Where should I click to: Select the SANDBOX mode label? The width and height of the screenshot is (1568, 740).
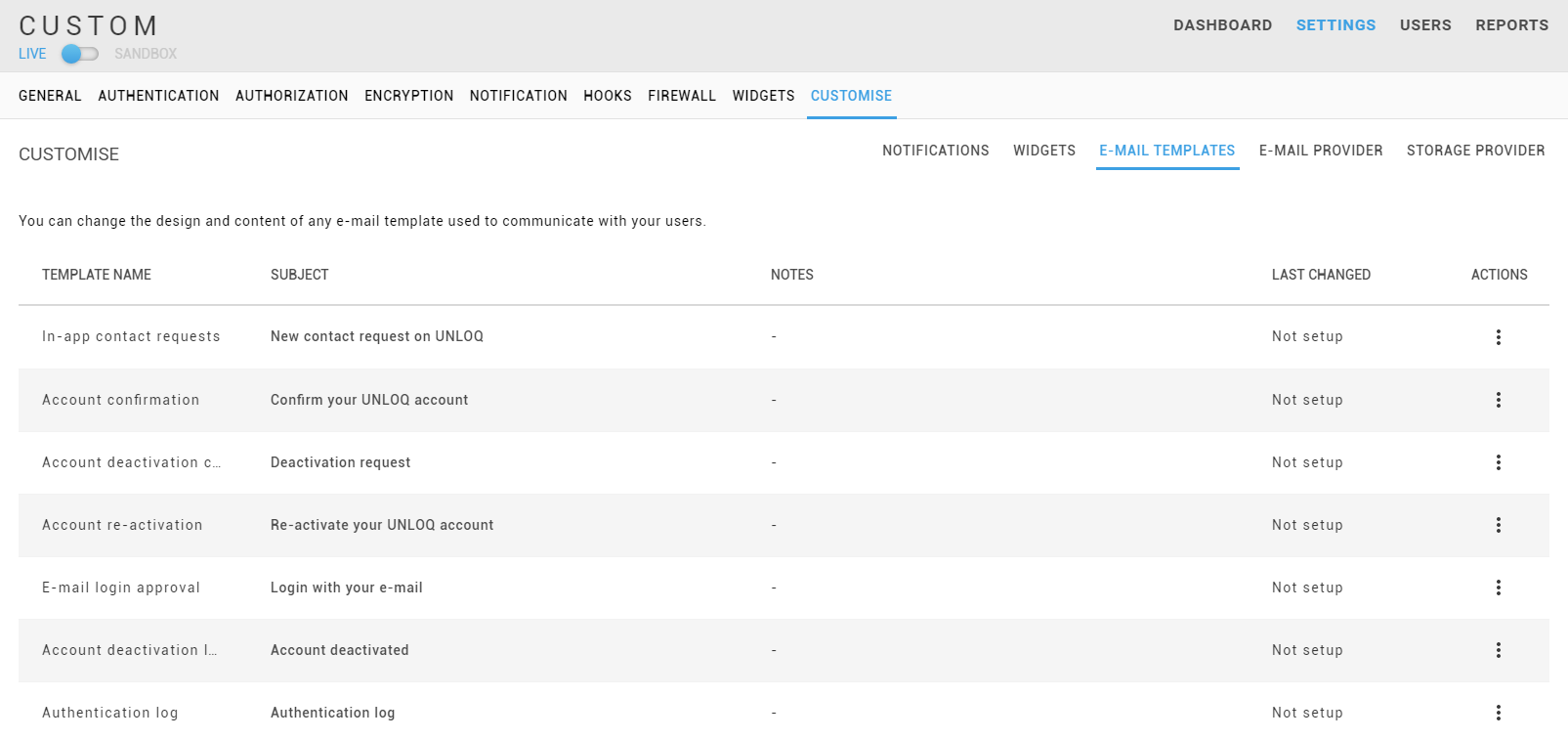146,54
